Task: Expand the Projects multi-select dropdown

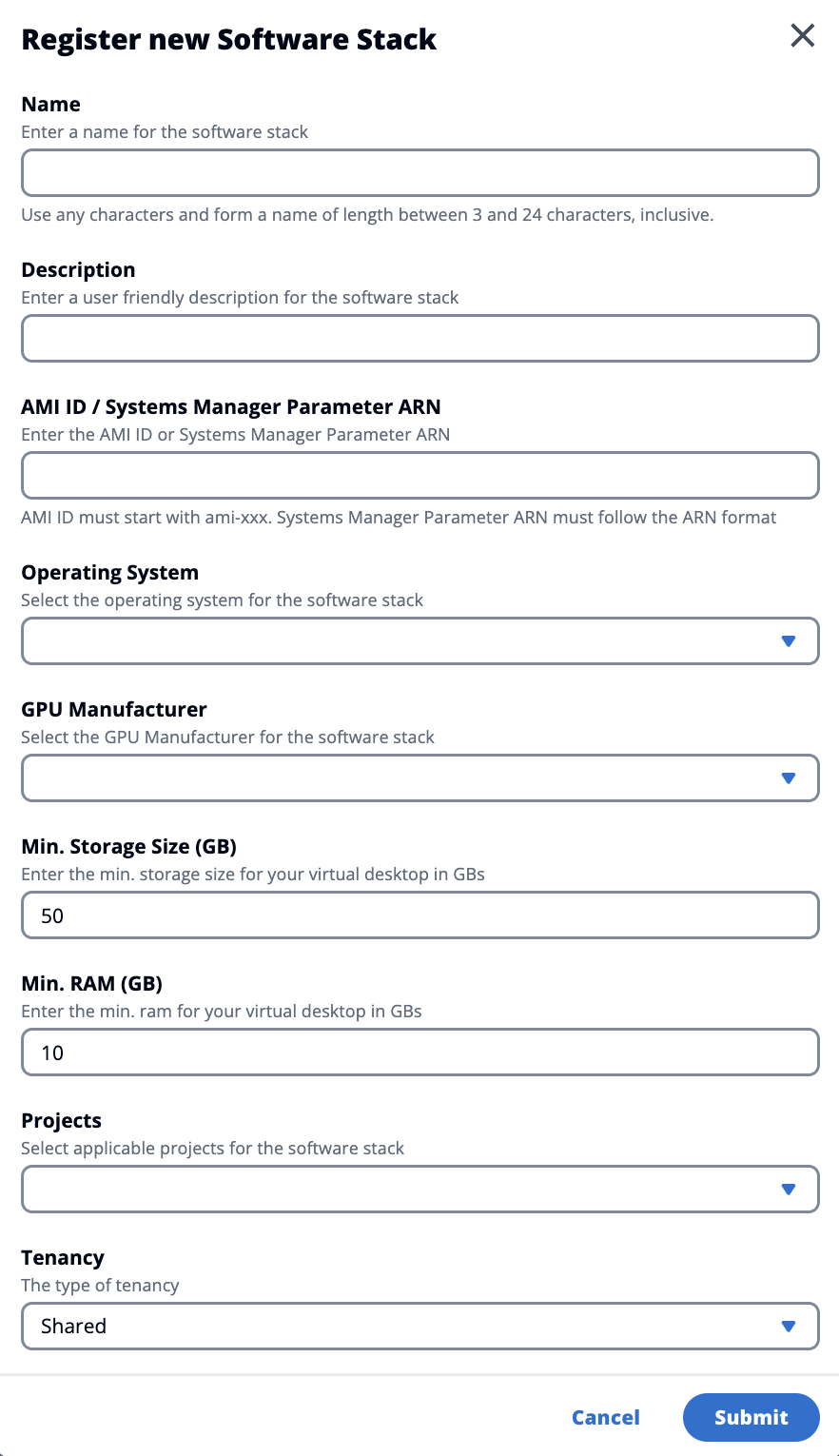Action: pyautogui.click(x=400, y=1190)
